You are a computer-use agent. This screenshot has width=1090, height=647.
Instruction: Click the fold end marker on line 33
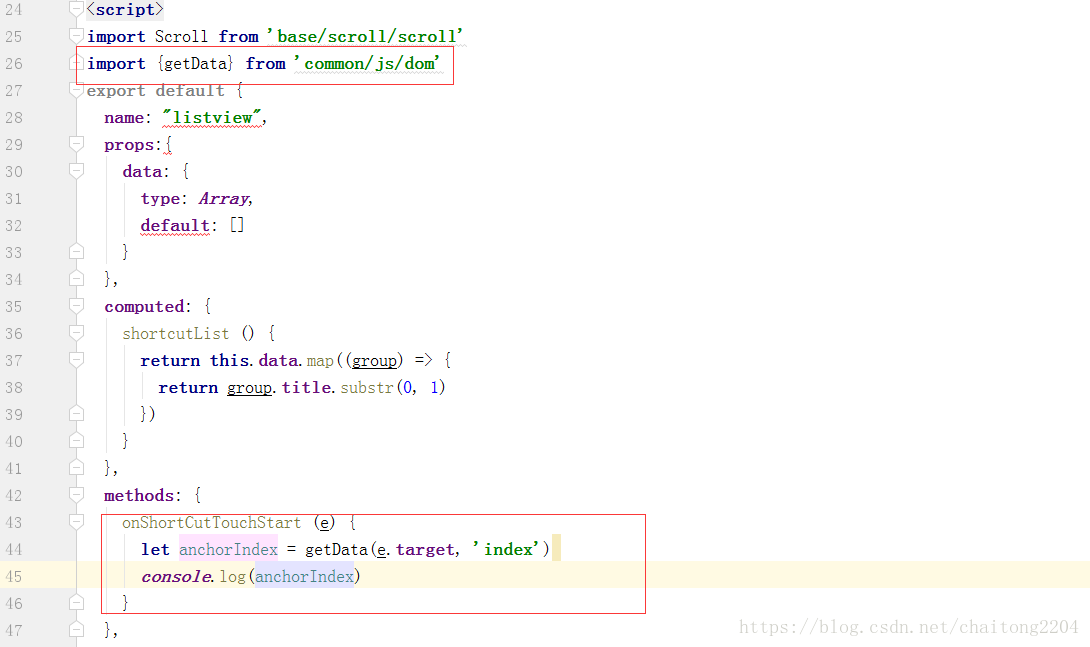pyautogui.click(x=76, y=252)
